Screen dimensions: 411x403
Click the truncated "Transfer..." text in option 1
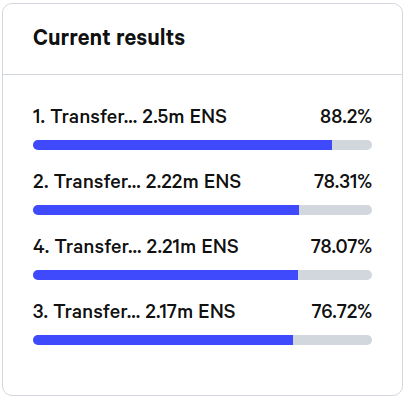click(x=94, y=116)
